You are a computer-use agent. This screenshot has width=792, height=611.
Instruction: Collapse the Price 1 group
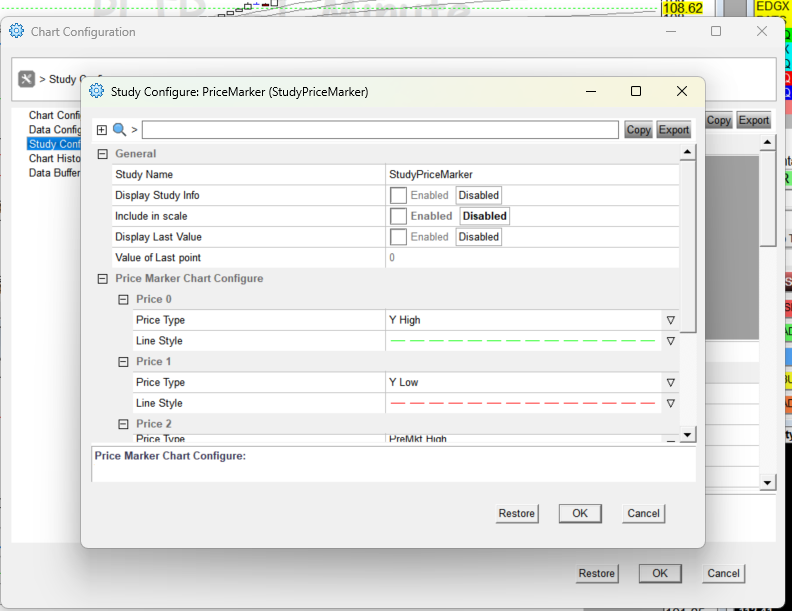(x=123, y=362)
